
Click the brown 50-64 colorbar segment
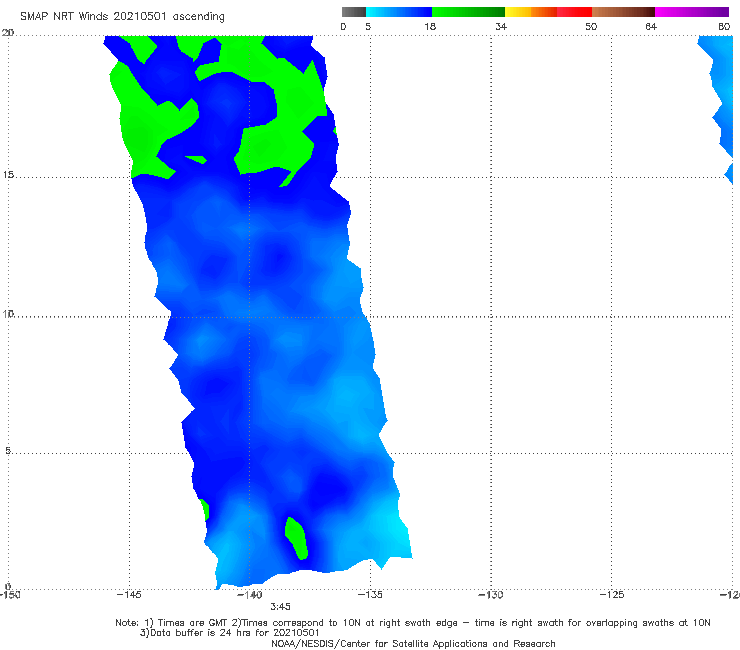[x=623, y=12]
